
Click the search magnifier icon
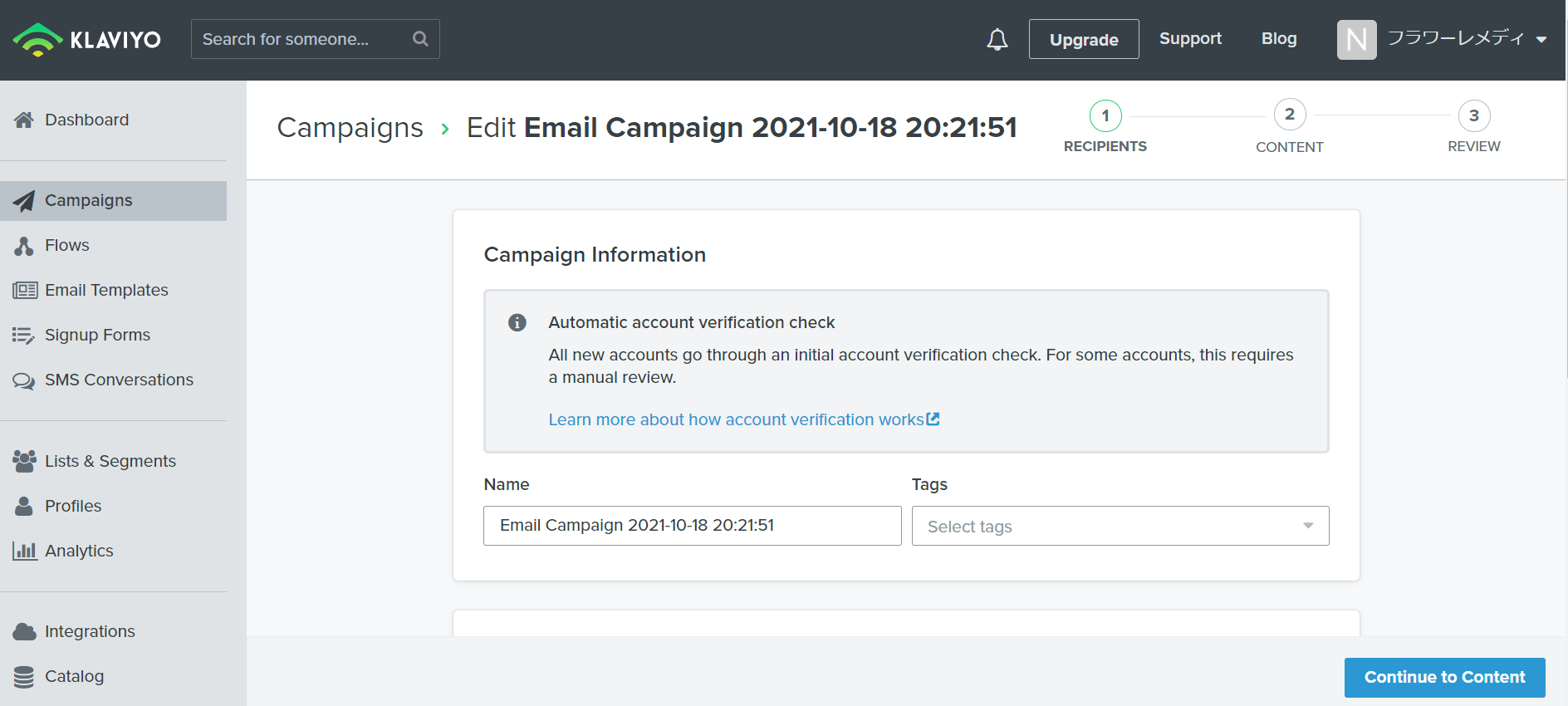point(420,39)
